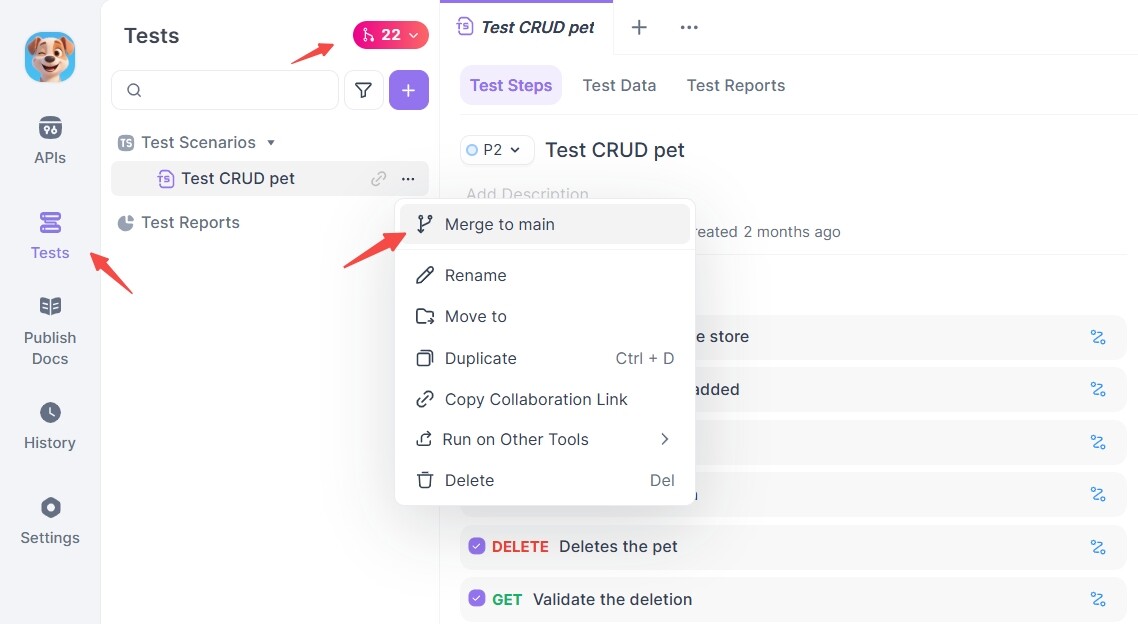1138x624 pixels.
Task: Click the filter icon beside search
Action: [x=364, y=90]
